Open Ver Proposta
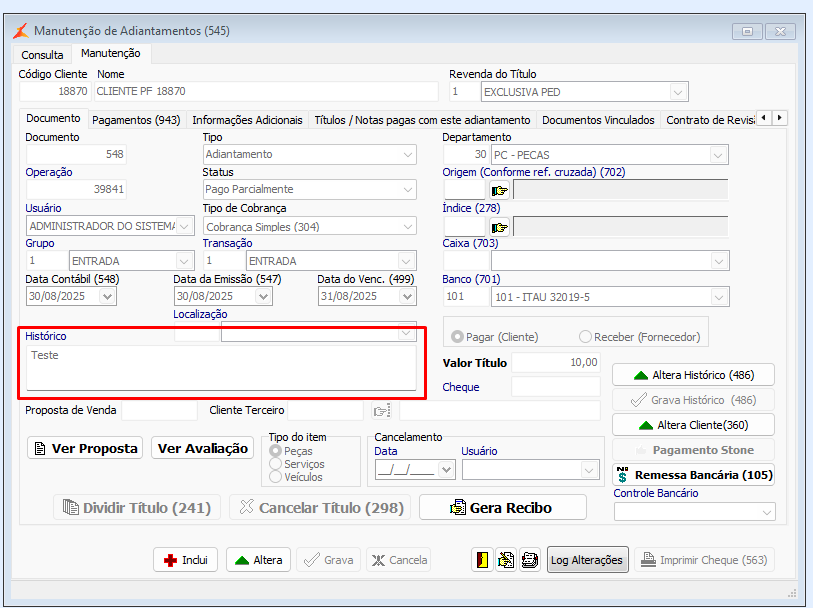The width and height of the screenshot is (813, 608). click(x=85, y=448)
